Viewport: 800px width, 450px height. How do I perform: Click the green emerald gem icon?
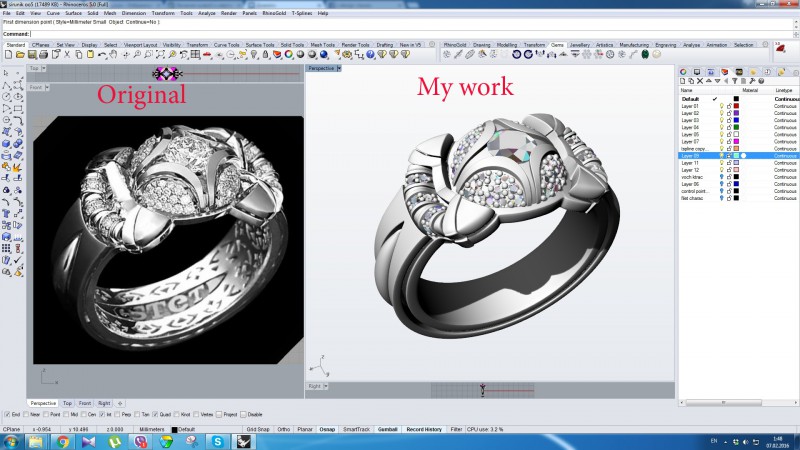point(645,54)
